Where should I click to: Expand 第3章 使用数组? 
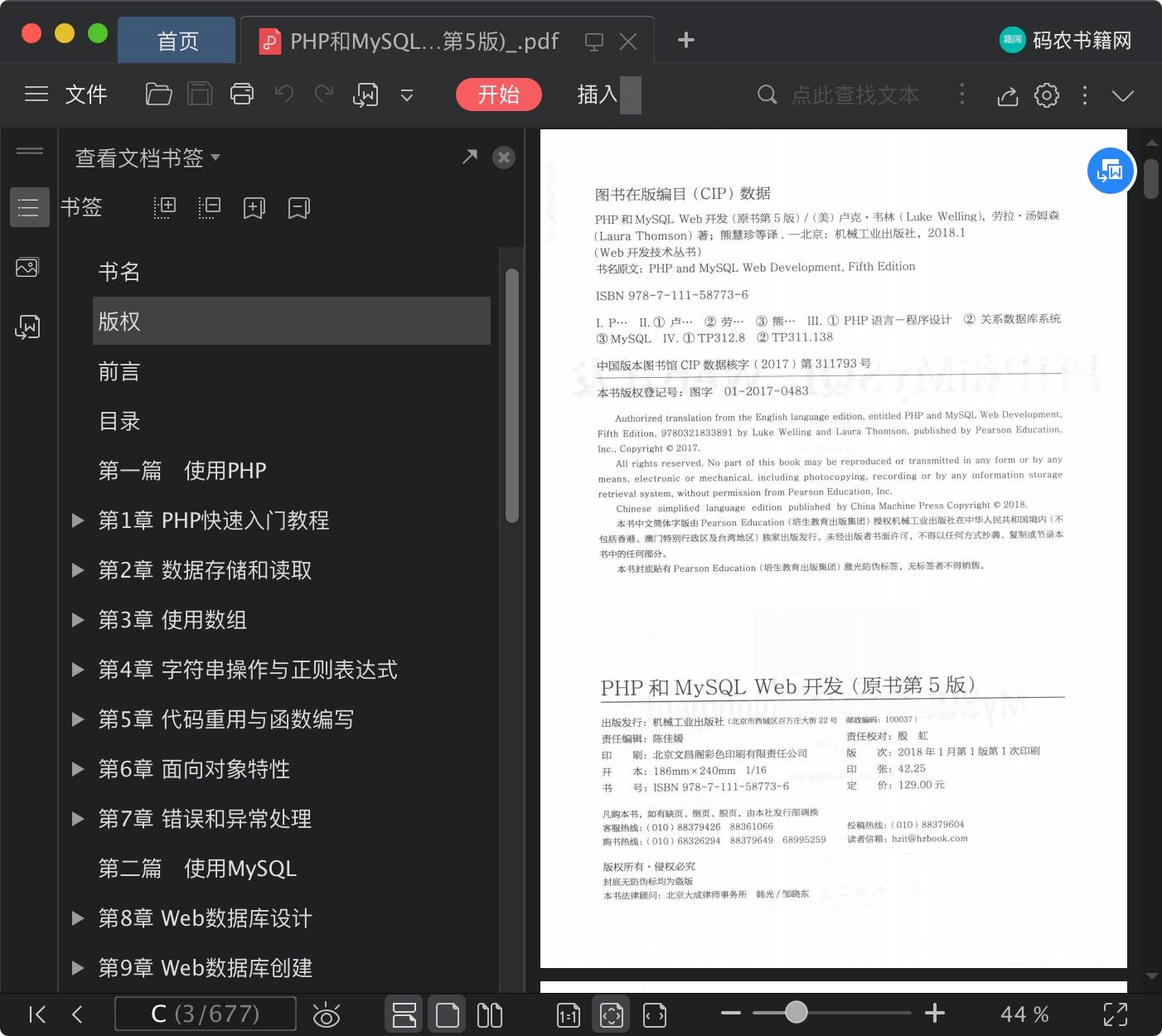(78, 620)
